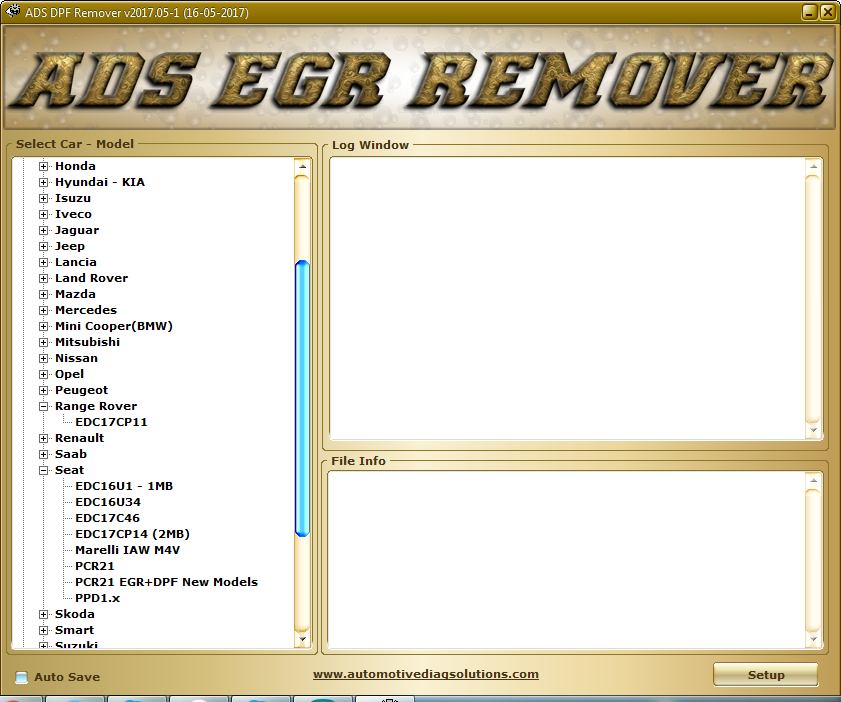Click the File Info scroll down arrow
The width and height of the screenshot is (841, 702).
click(x=814, y=639)
